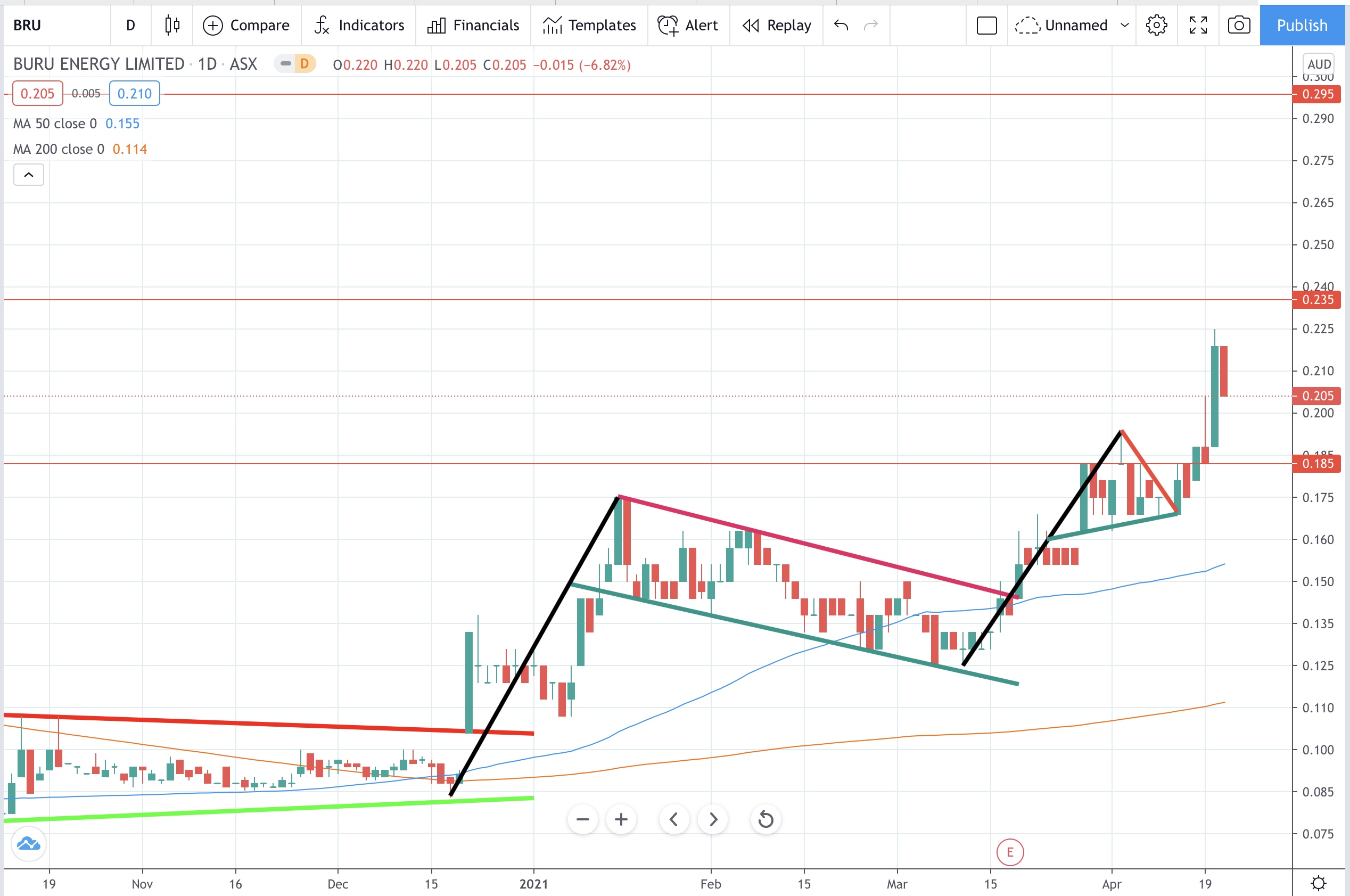The height and width of the screenshot is (896, 1350).
Task: Click the AUD currency label
Action: [1319, 64]
